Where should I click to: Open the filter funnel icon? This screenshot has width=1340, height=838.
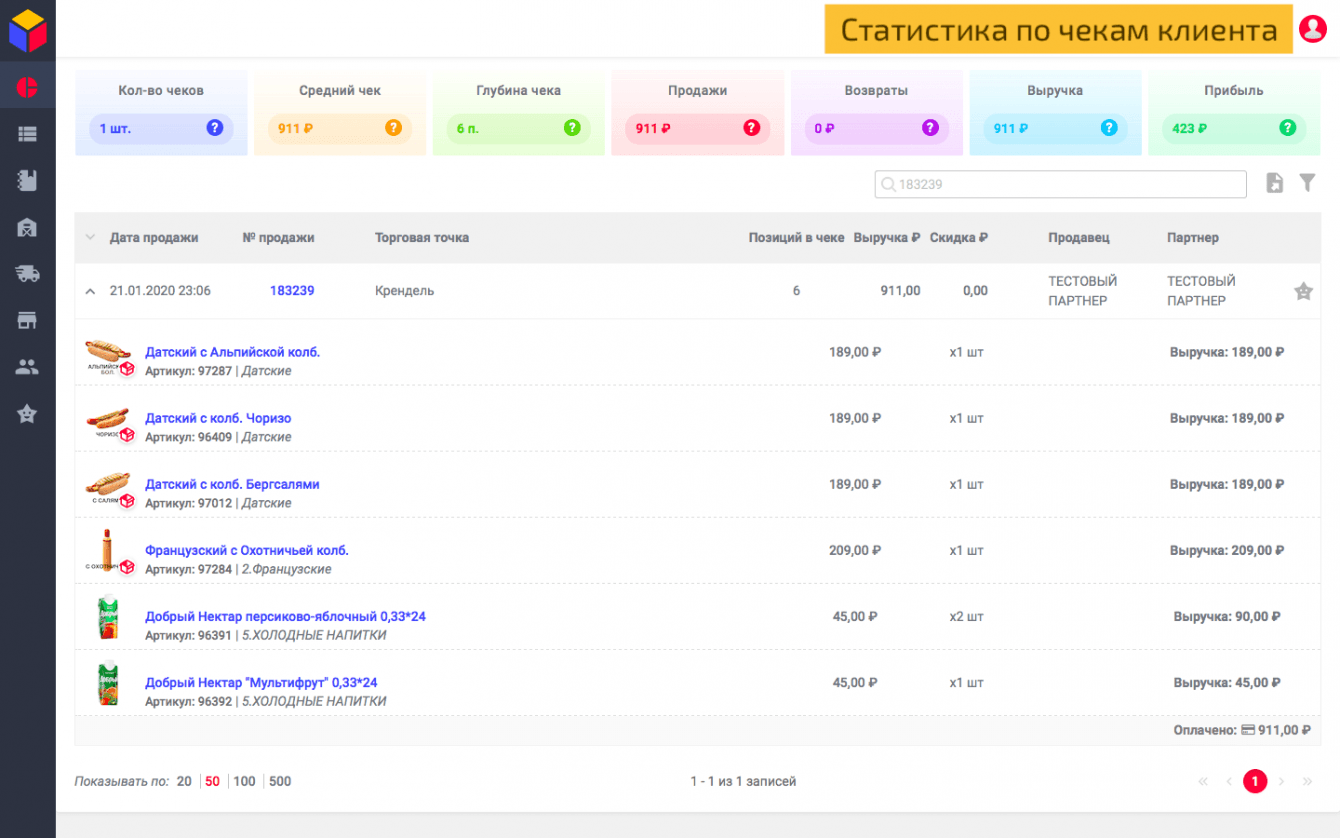click(1307, 182)
